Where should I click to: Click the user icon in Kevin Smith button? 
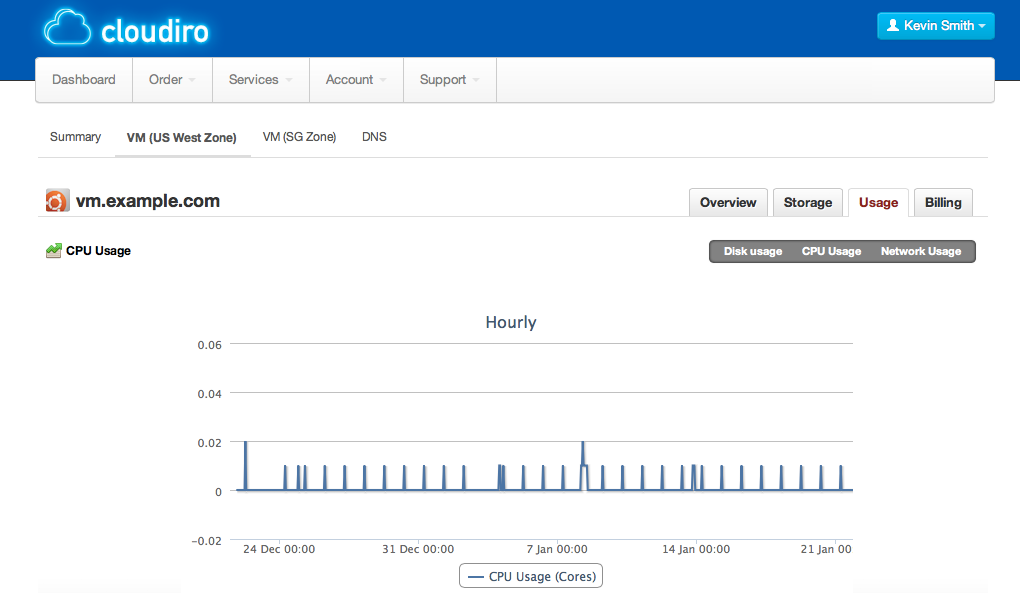[x=892, y=25]
